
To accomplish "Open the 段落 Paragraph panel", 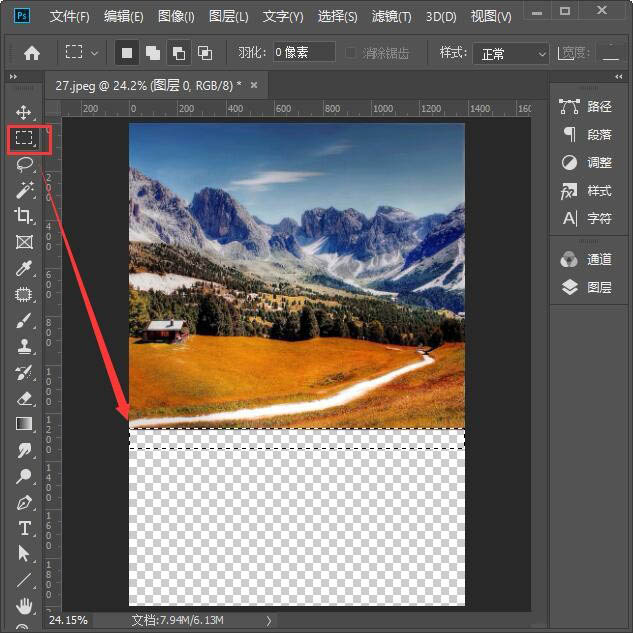I will [586, 134].
